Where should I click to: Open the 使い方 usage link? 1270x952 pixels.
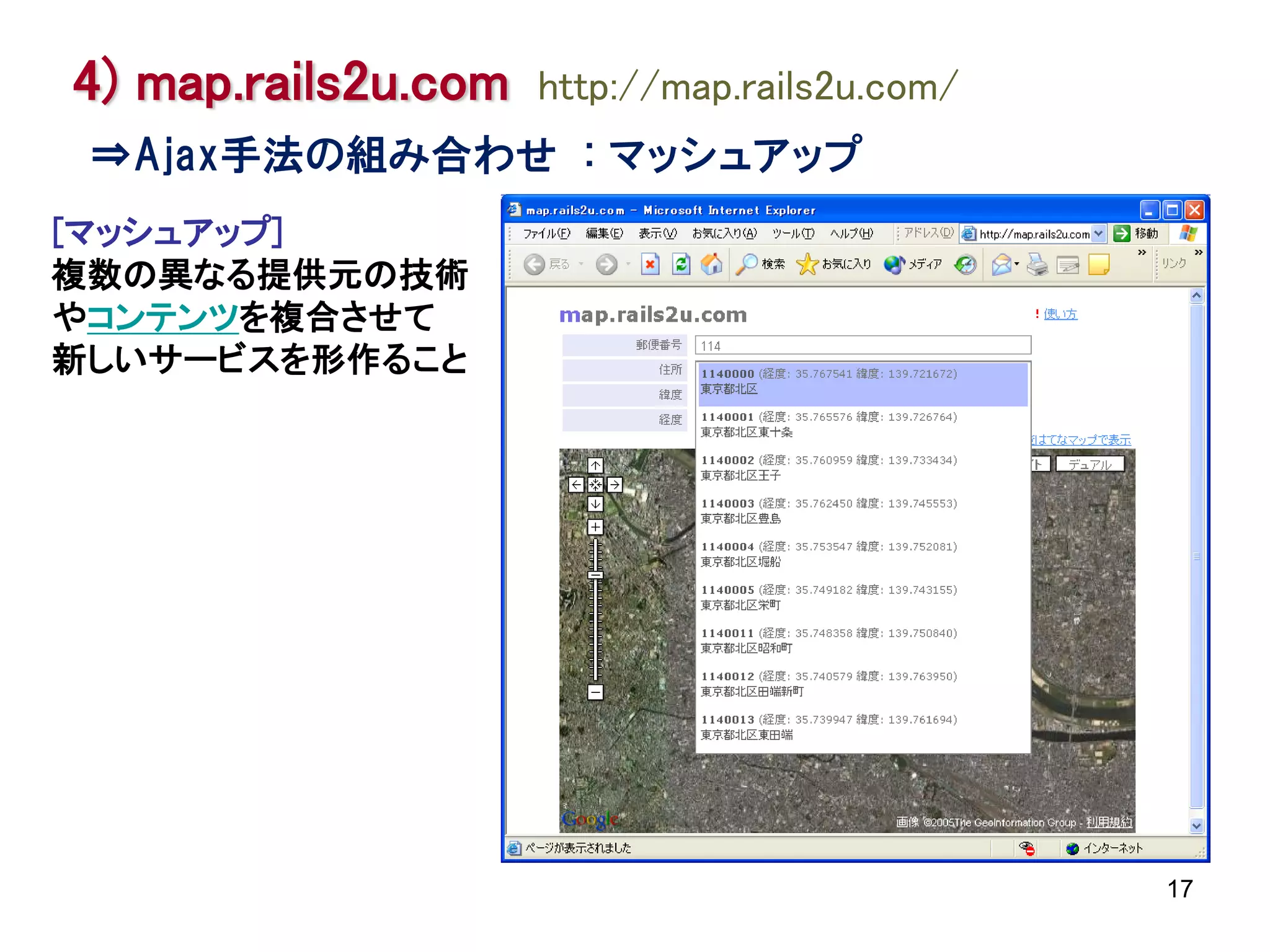pos(1060,314)
